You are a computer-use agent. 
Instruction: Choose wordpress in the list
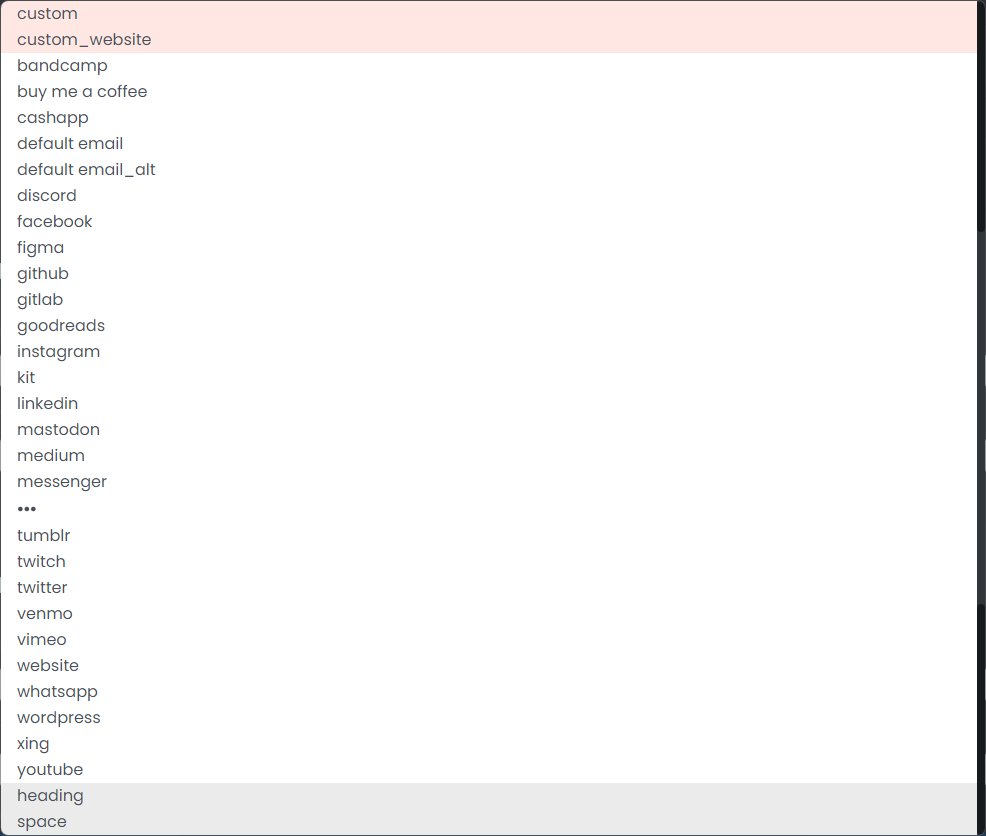[x=489, y=718]
